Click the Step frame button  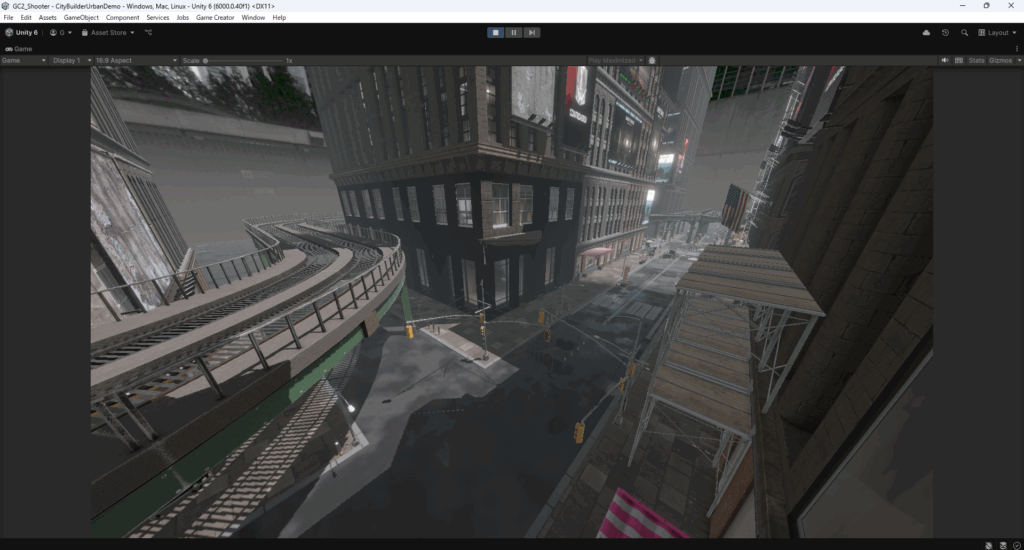click(532, 32)
